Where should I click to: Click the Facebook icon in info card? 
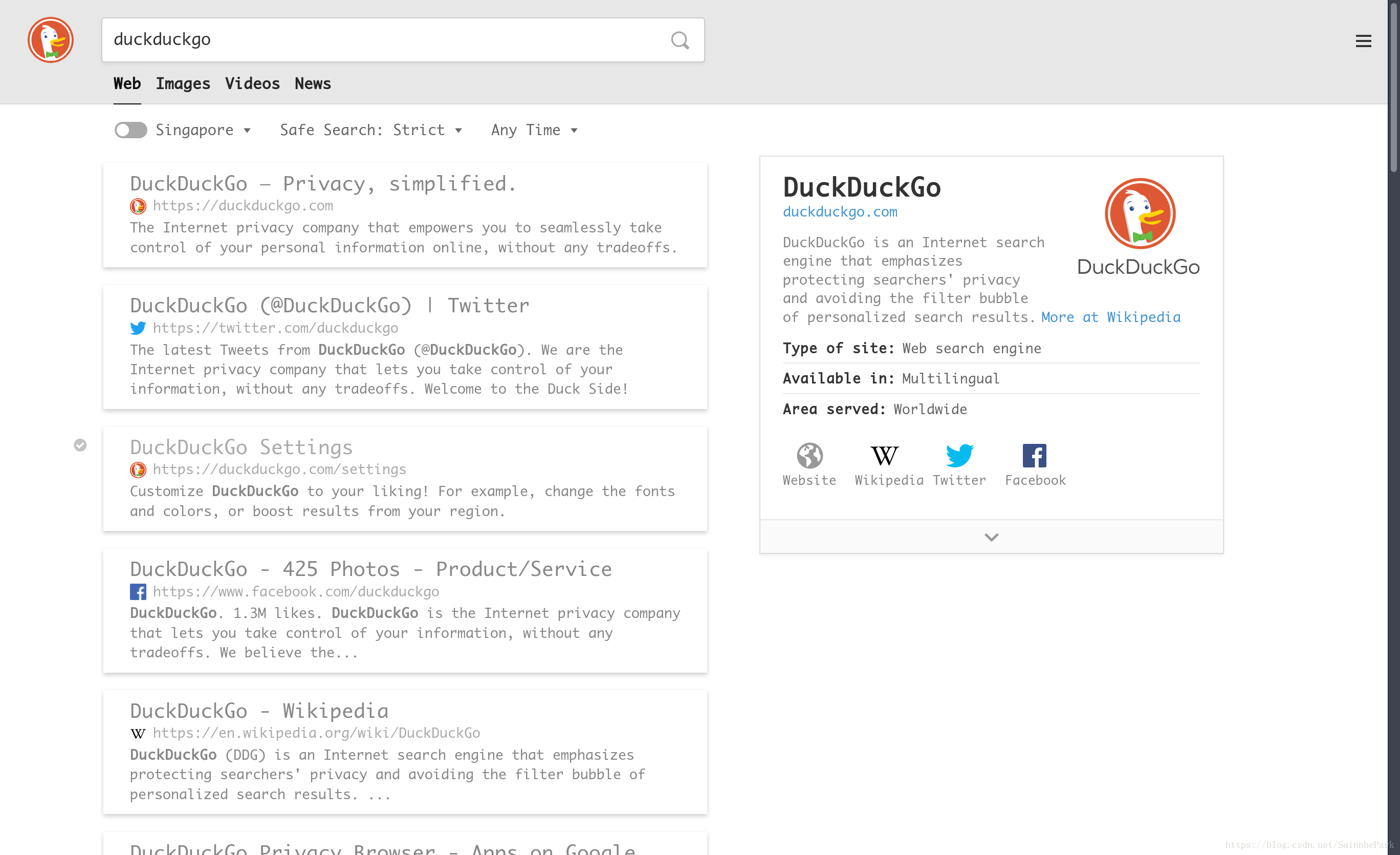1034,456
